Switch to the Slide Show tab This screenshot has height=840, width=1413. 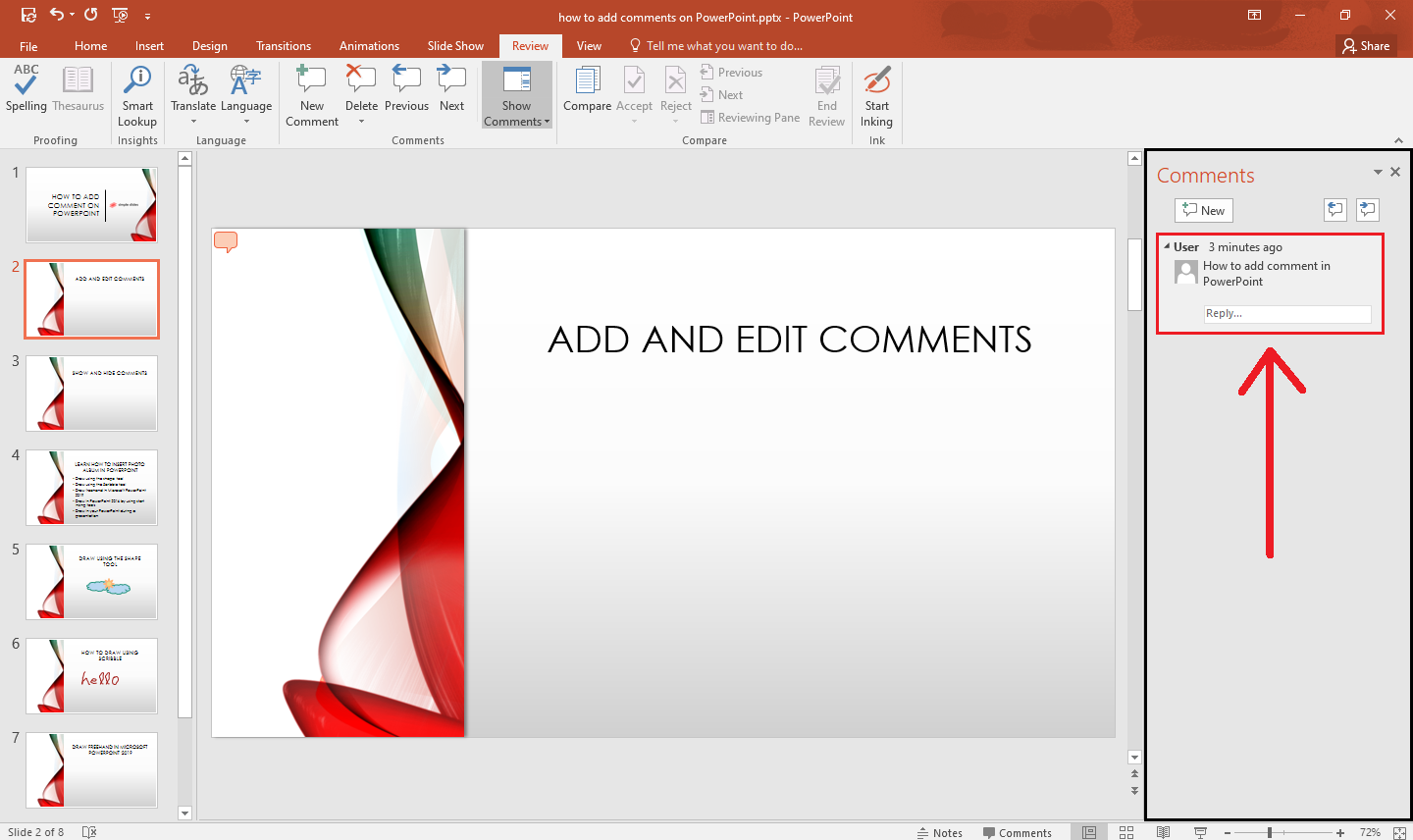coord(455,46)
